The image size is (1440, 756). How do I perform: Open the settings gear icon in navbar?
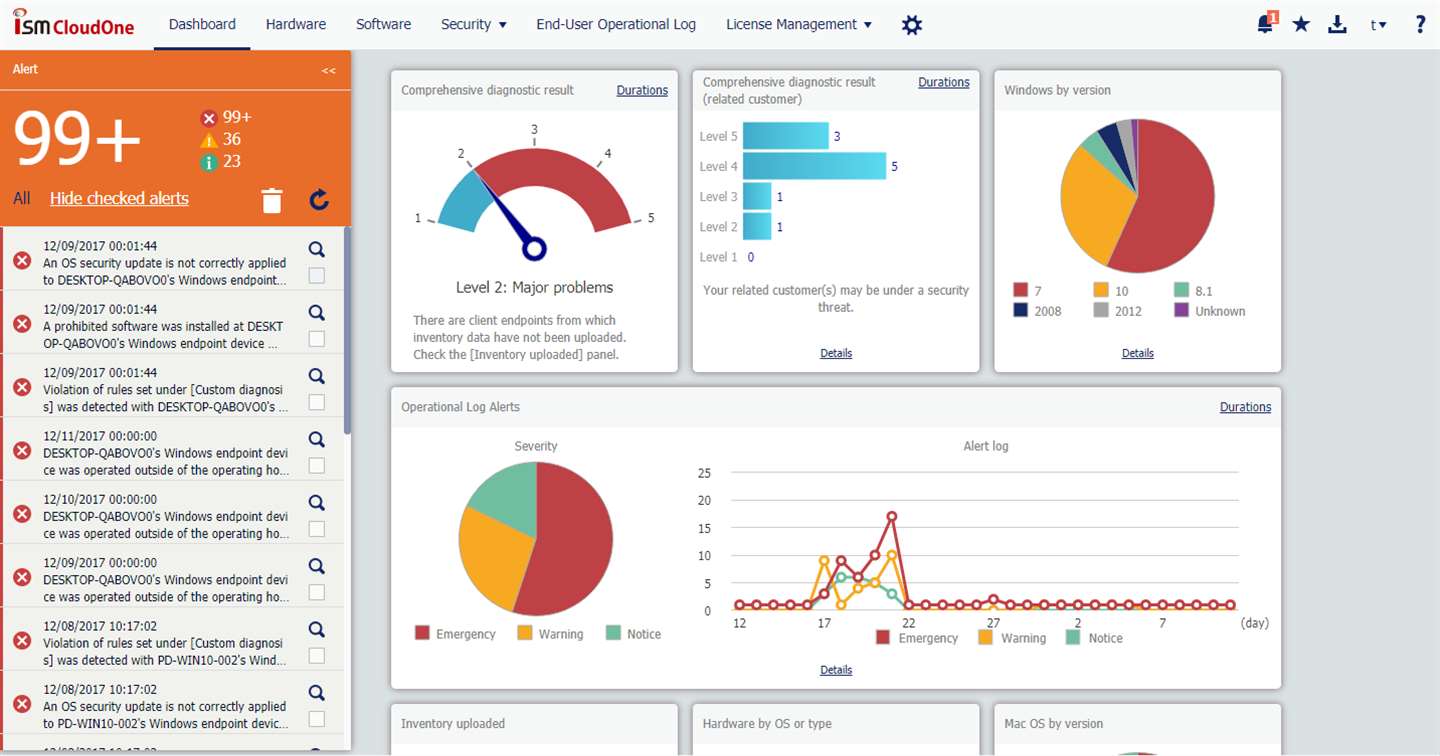pos(911,25)
